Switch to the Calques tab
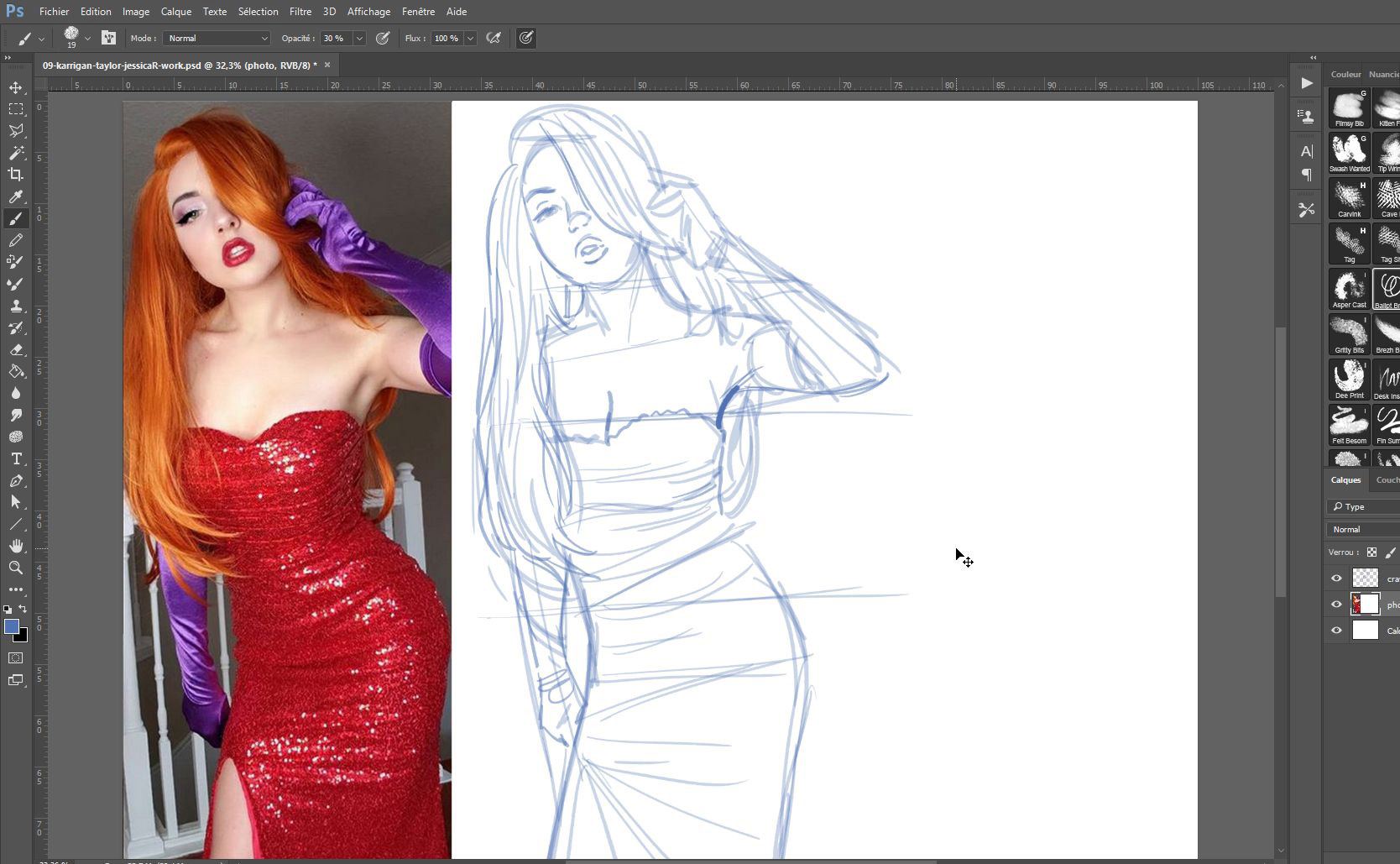The image size is (1400, 864). [x=1345, y=480]
